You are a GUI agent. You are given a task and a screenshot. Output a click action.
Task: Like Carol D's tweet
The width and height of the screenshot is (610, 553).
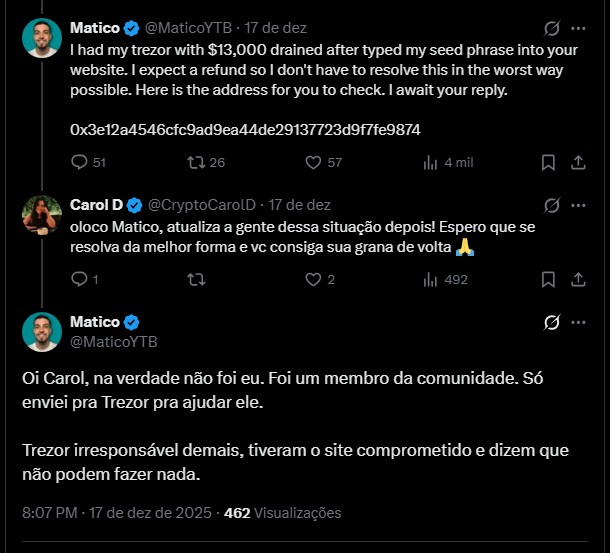pos(312,280)
